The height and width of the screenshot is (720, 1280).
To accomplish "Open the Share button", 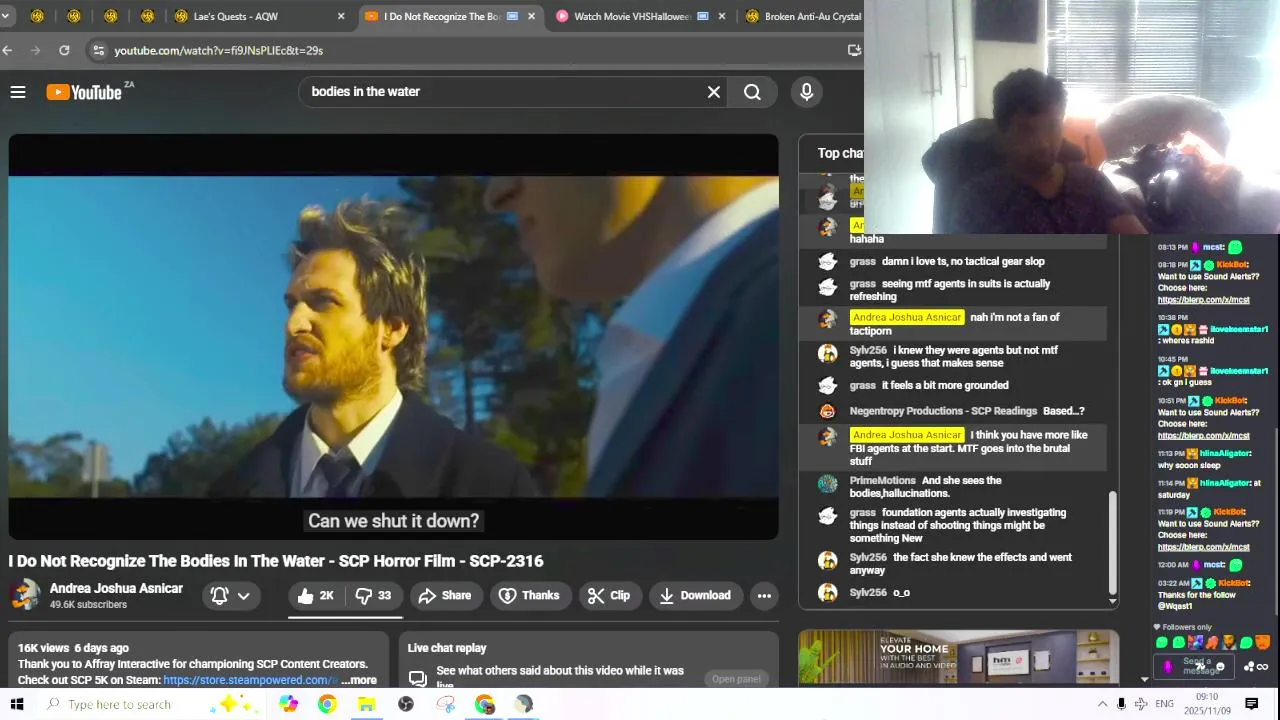I will pyautogui.click(x=444, y=595).
